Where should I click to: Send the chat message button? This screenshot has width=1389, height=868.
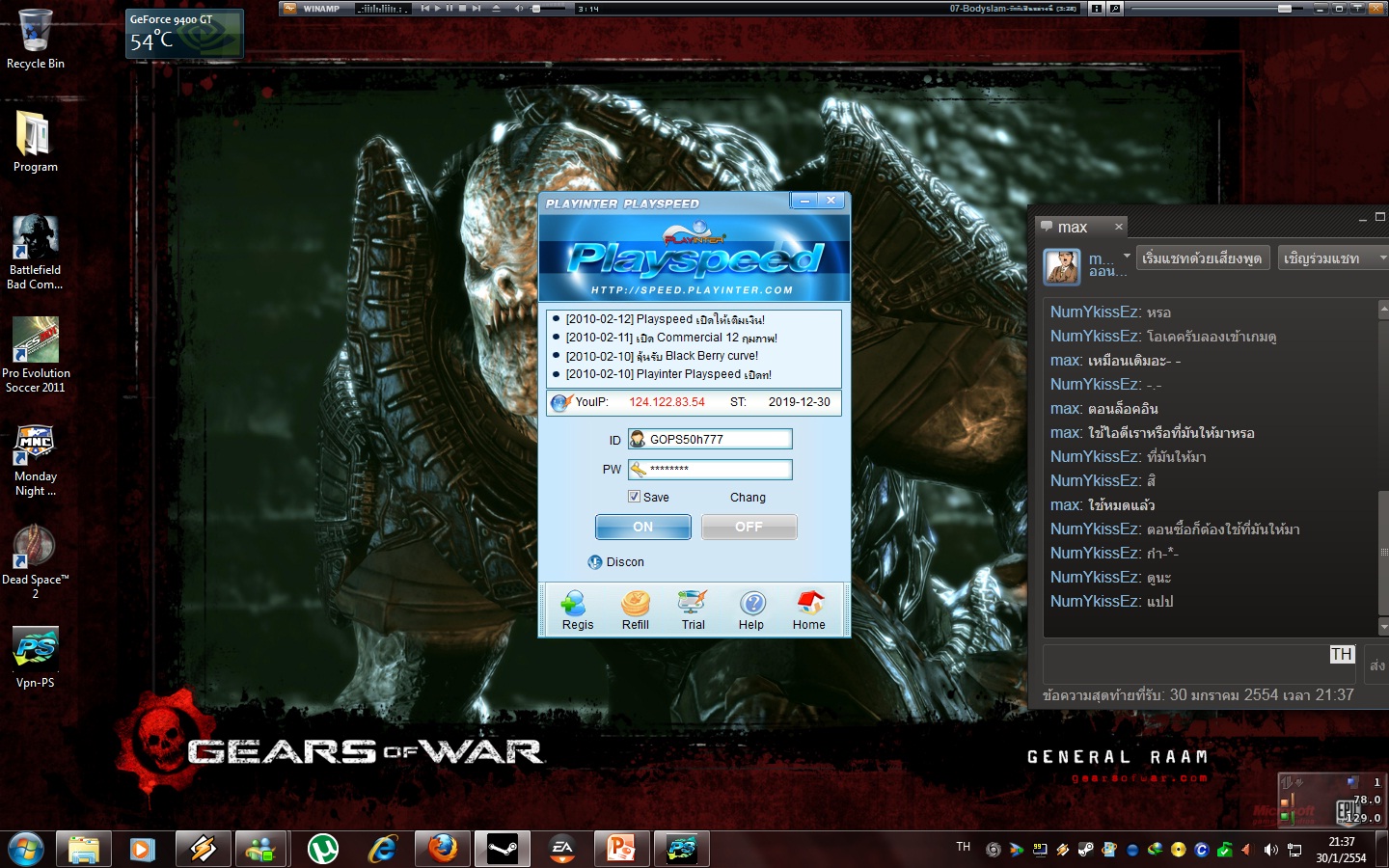pyautogui.click(x=1376, y=665)
